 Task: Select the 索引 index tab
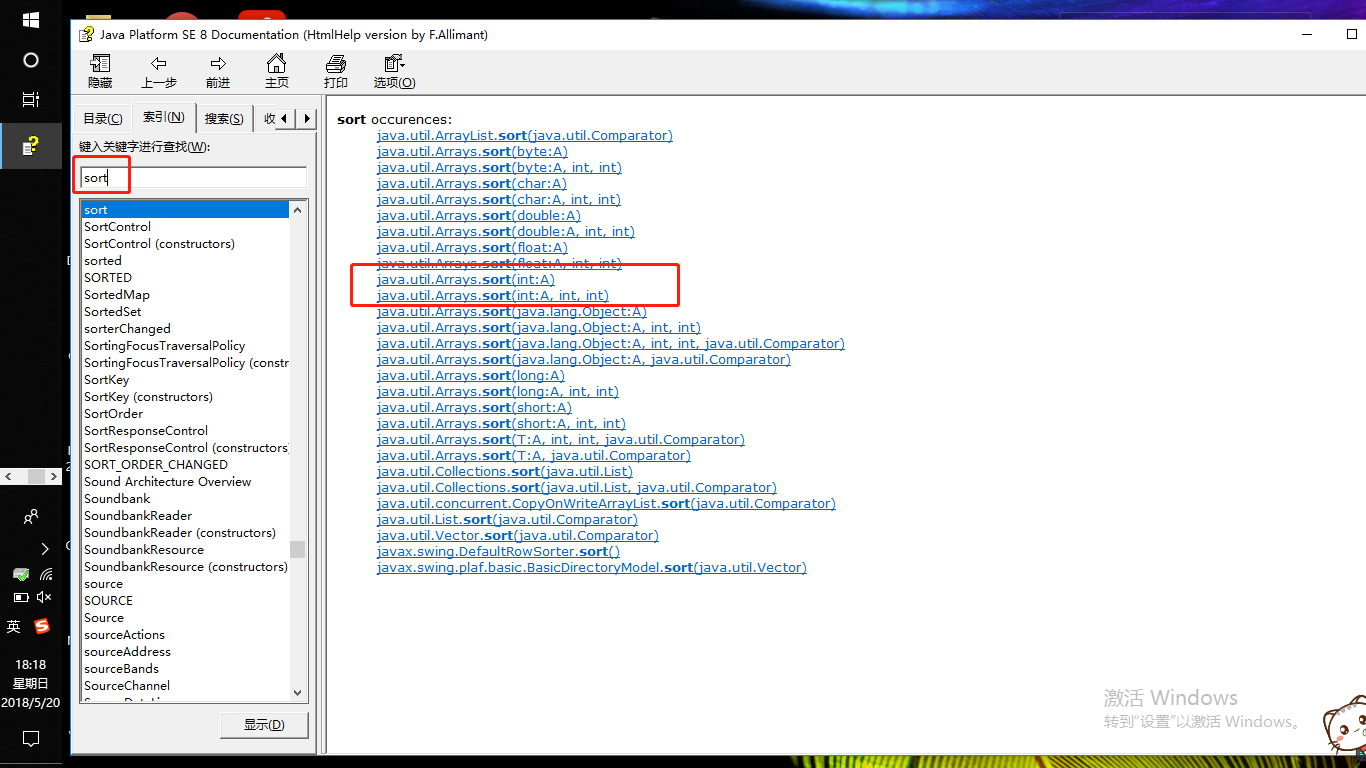click(163, 117)
